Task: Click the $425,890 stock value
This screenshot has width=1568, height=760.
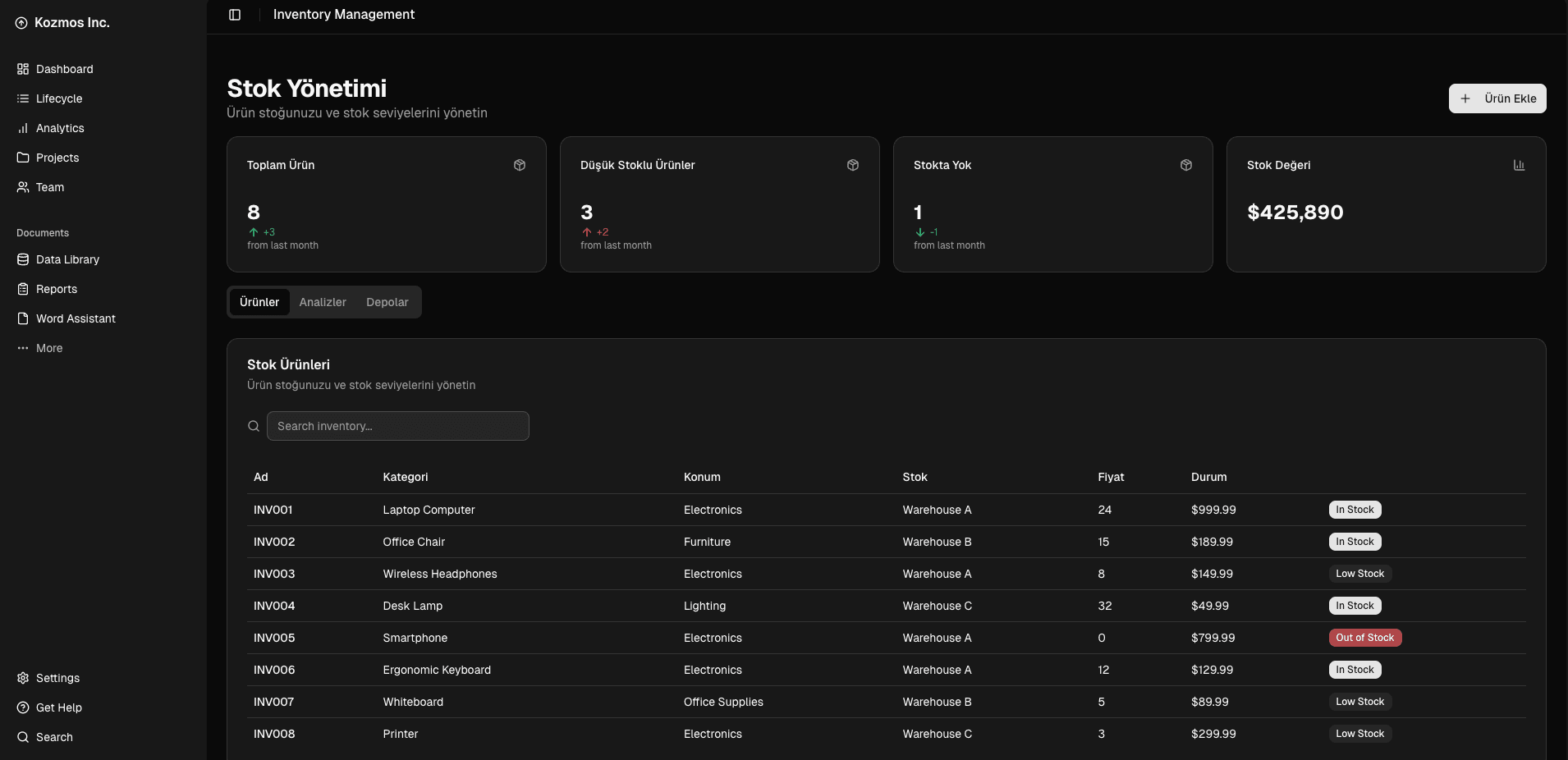Action: 1295,213
